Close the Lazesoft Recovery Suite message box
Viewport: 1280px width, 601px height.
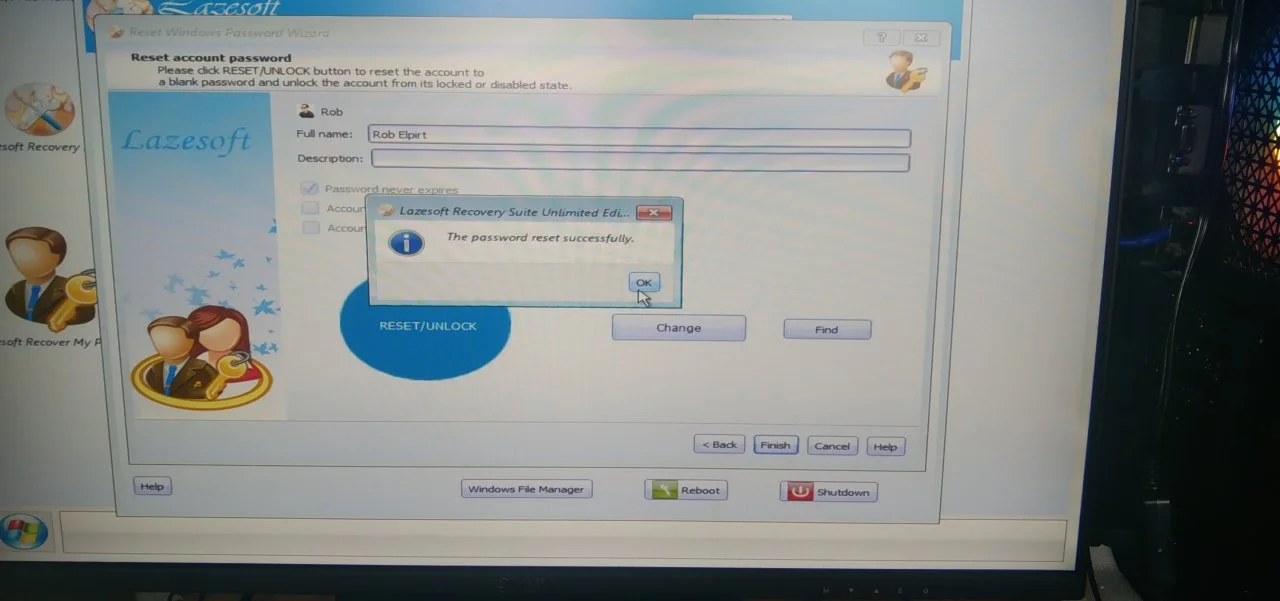[x=653, y=212]
